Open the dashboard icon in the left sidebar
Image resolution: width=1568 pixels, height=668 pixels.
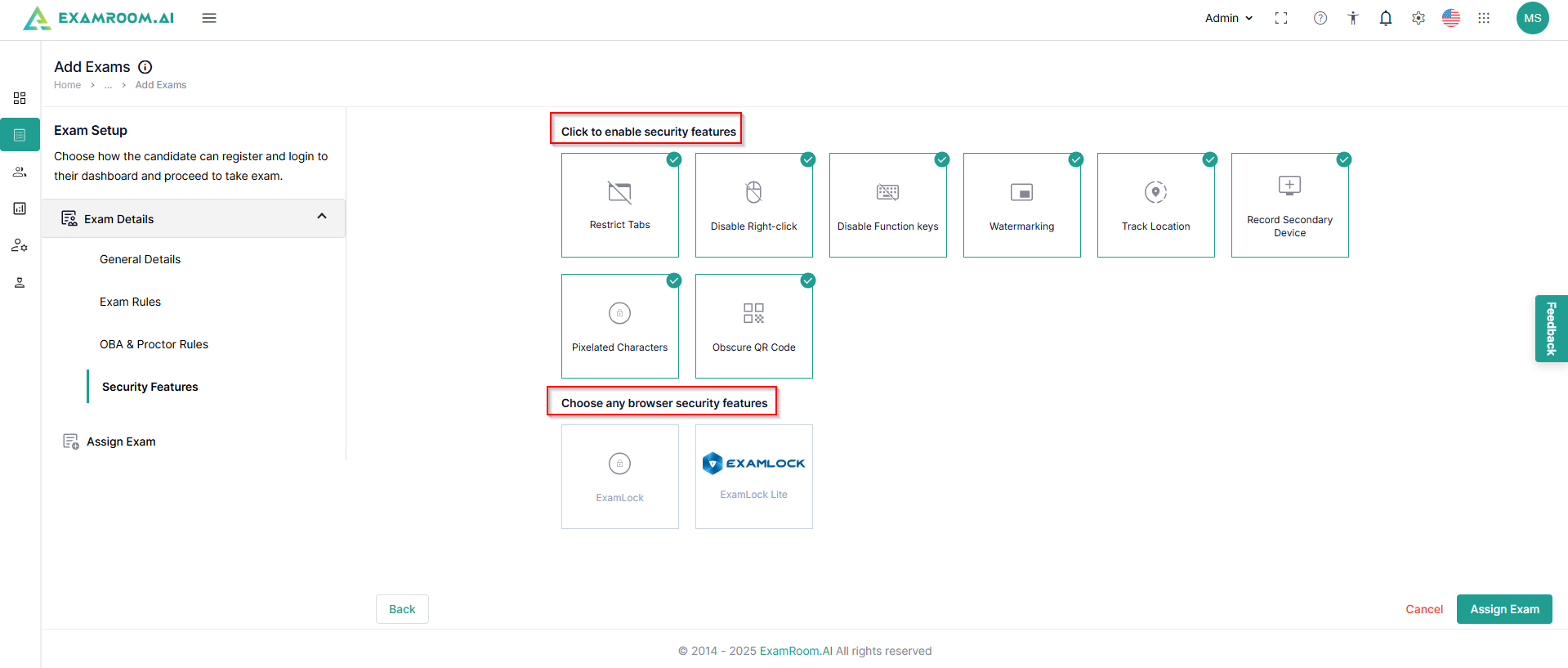(x=20, y=98)
